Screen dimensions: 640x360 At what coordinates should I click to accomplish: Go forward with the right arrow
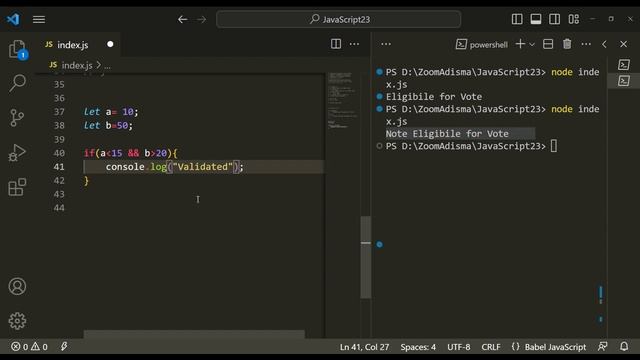tap(202, 19)
